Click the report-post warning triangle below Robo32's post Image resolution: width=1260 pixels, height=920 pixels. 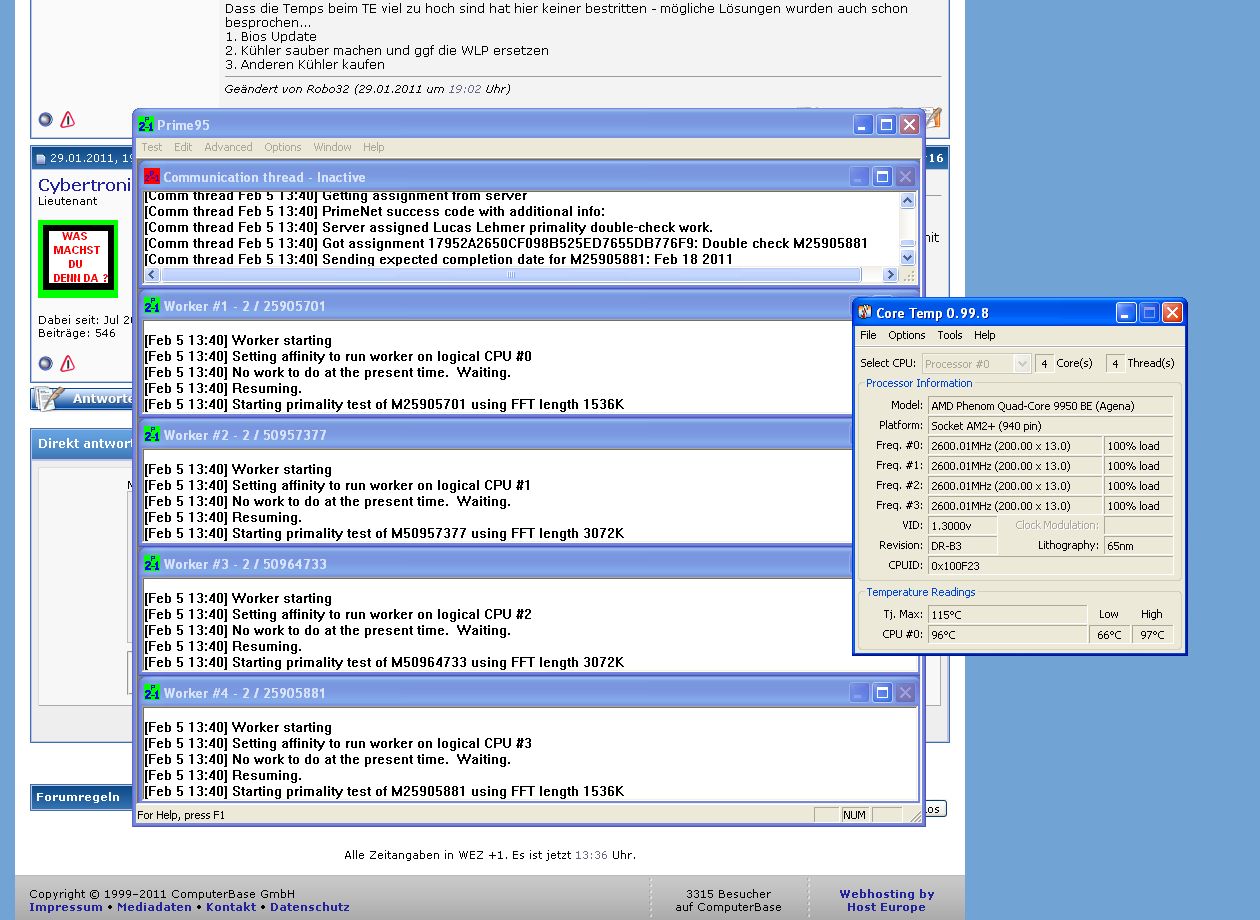pos(67,119)
